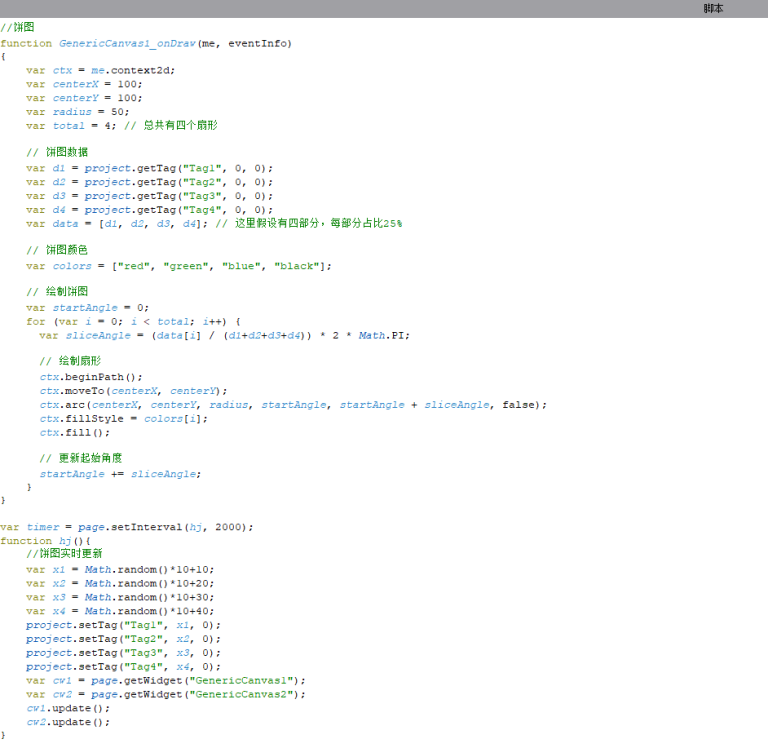The width and height of the screenshot is (768, 748).
Task: Click the colors array with "red"
Action: 180,266
